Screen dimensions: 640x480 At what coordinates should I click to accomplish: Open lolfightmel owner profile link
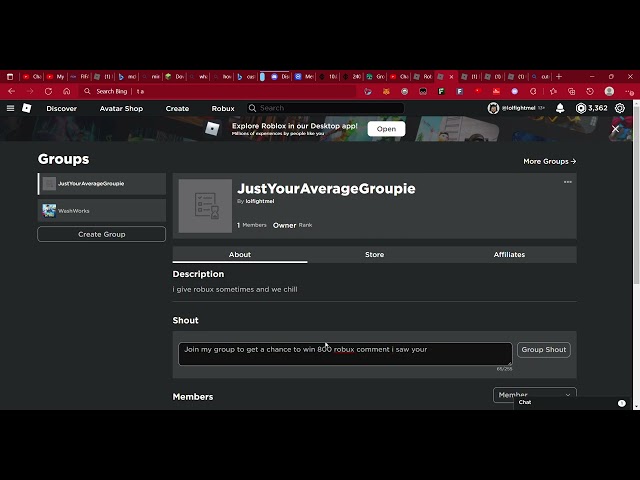tap(260, 201)
